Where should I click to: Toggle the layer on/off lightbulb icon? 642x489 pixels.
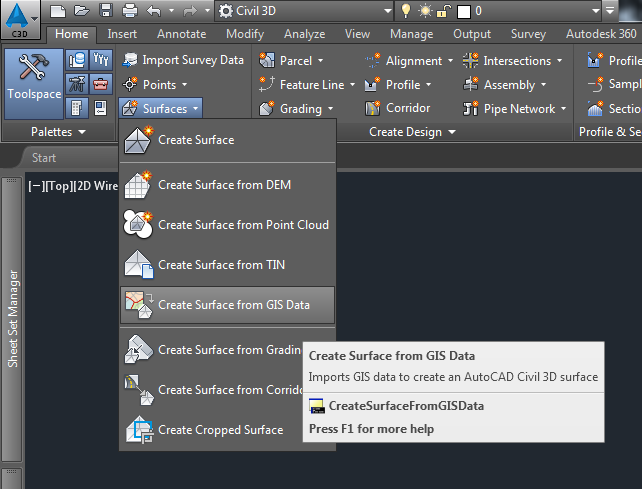(406, 11)
